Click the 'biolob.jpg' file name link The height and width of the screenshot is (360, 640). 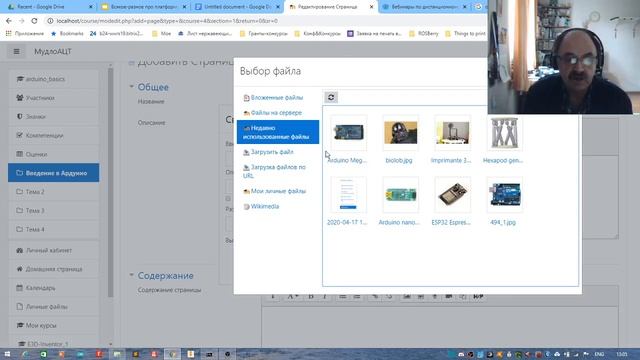pyautogui.click(x=399, y=160)
